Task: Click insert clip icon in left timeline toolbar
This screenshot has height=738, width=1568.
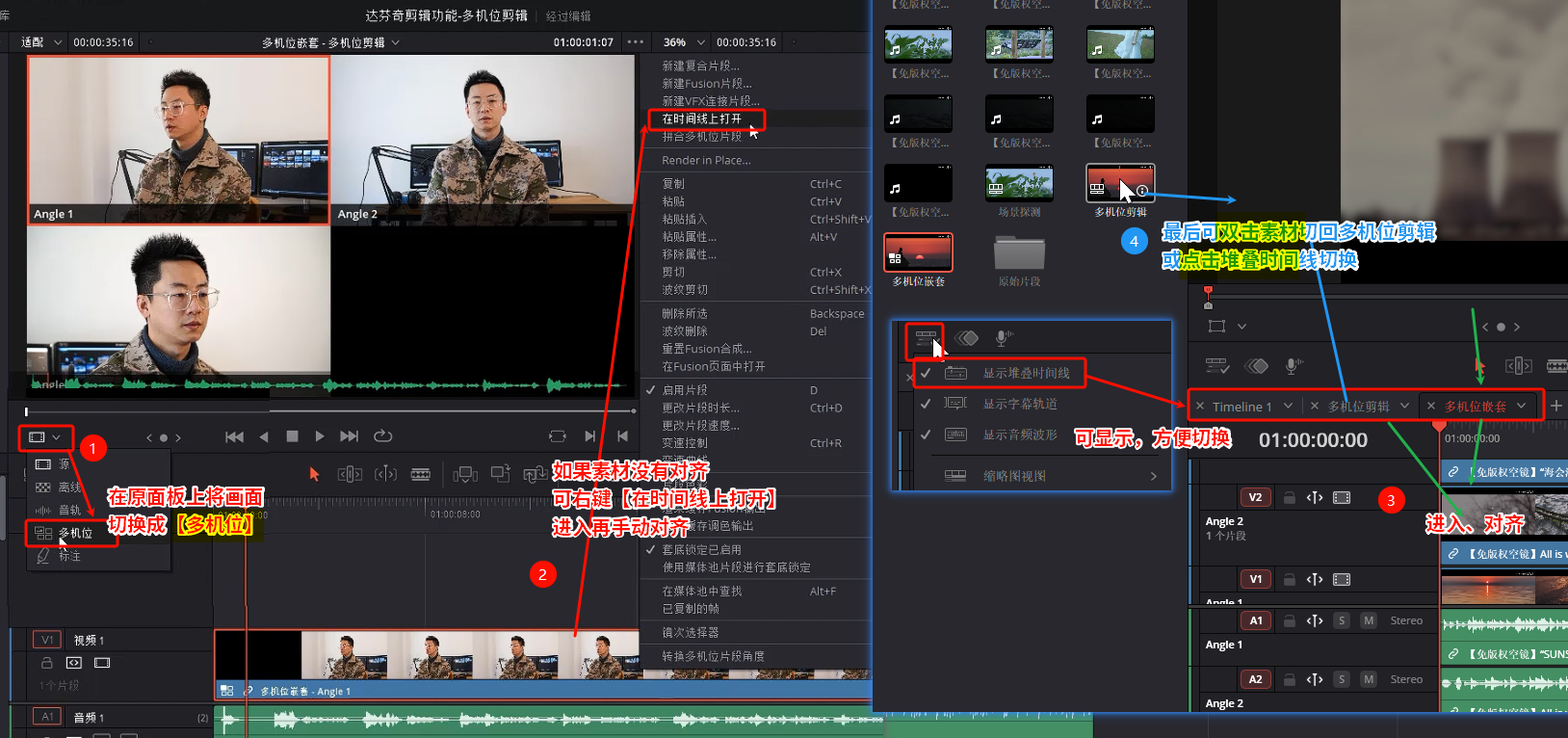Action: [465, 474]
